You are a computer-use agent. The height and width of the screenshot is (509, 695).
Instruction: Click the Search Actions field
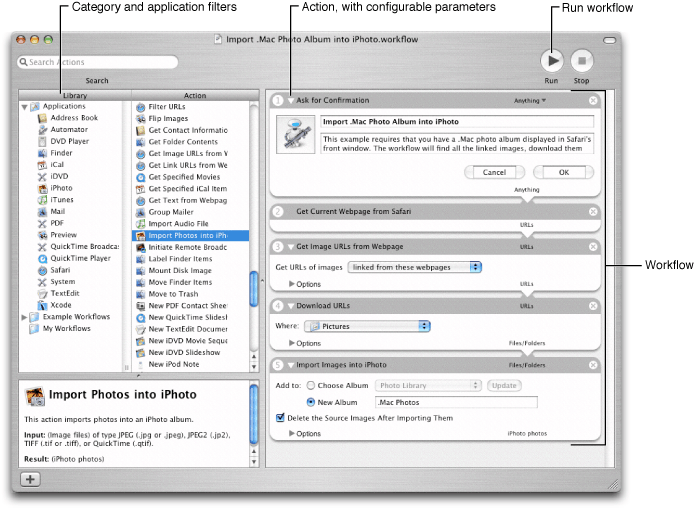97,62
